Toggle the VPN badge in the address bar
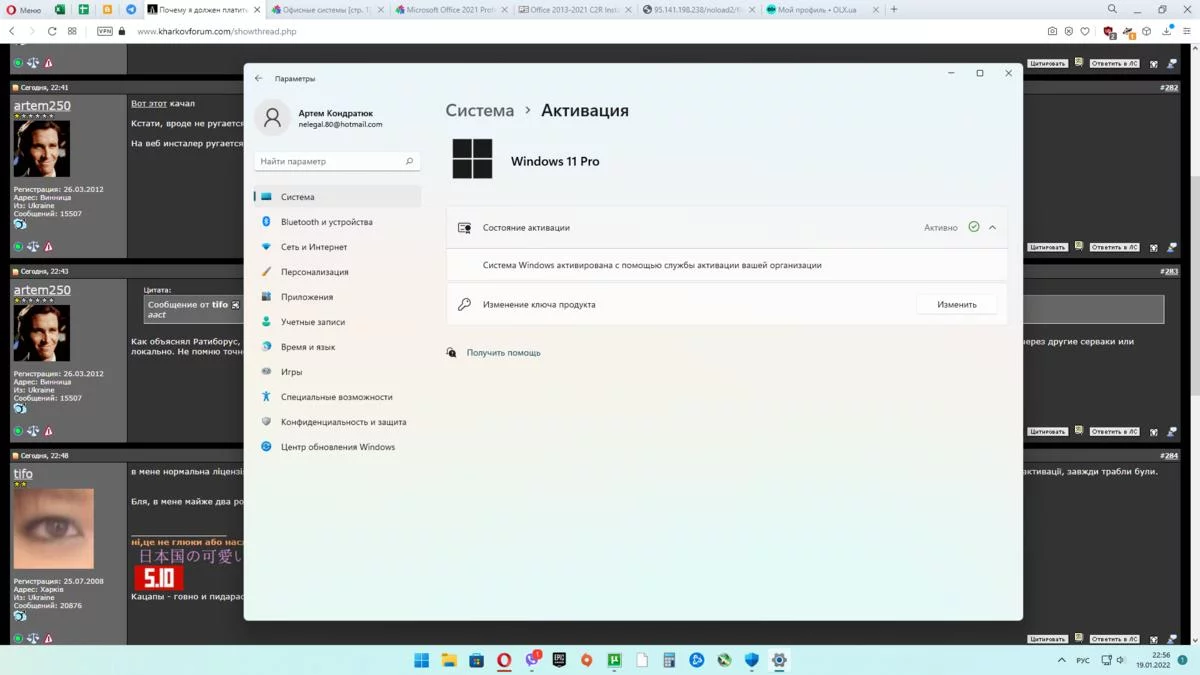Screen dimensions: 1200x675 click(104, 31)
